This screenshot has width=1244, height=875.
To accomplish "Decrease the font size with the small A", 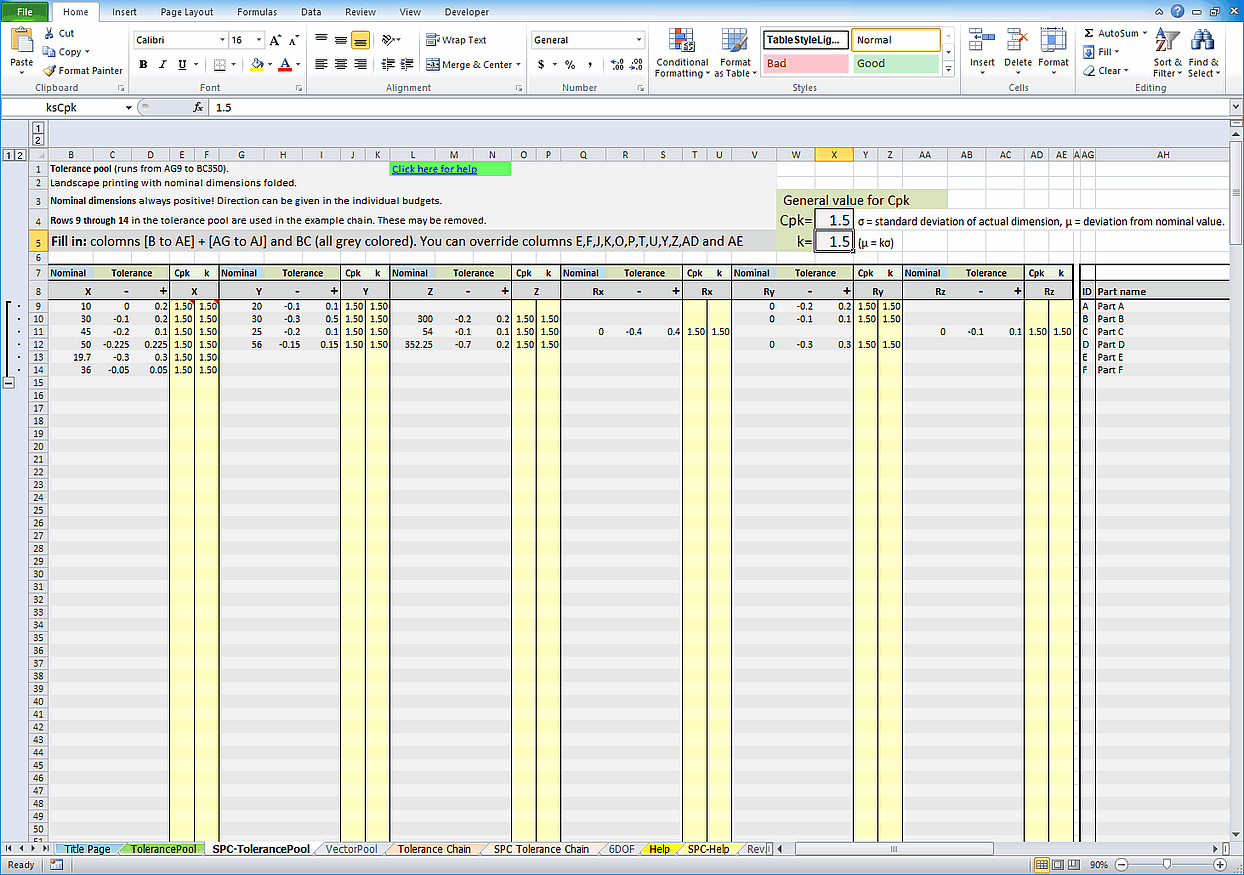I will pos(292,40).
